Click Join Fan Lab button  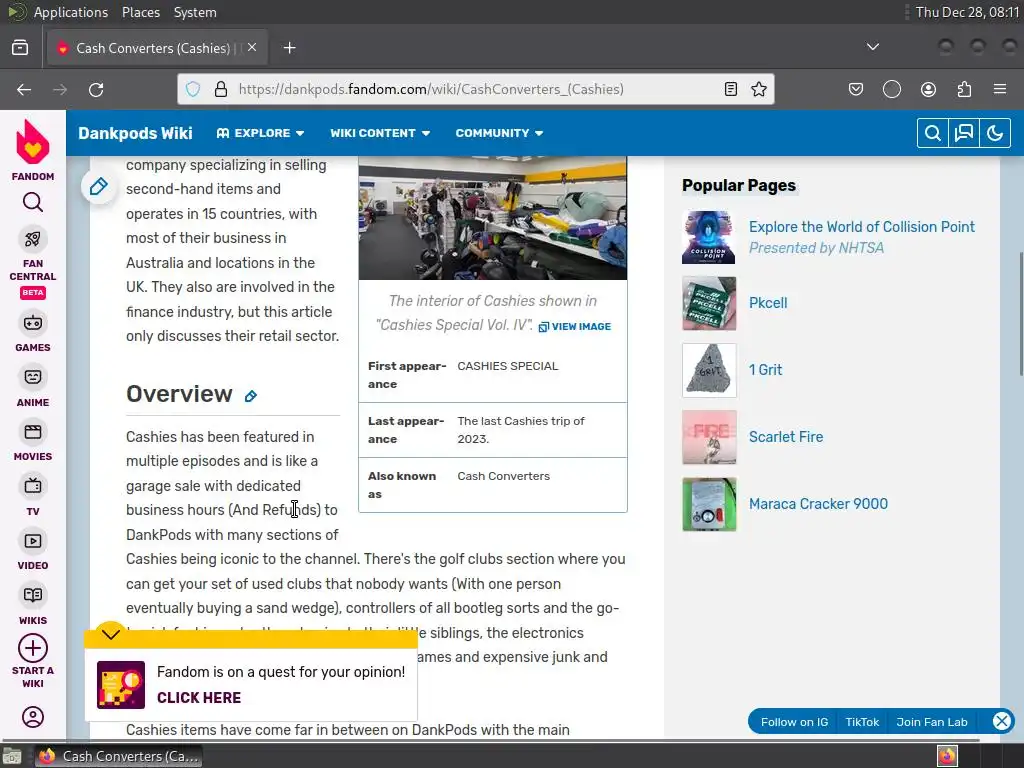click(x=932, y=722)
